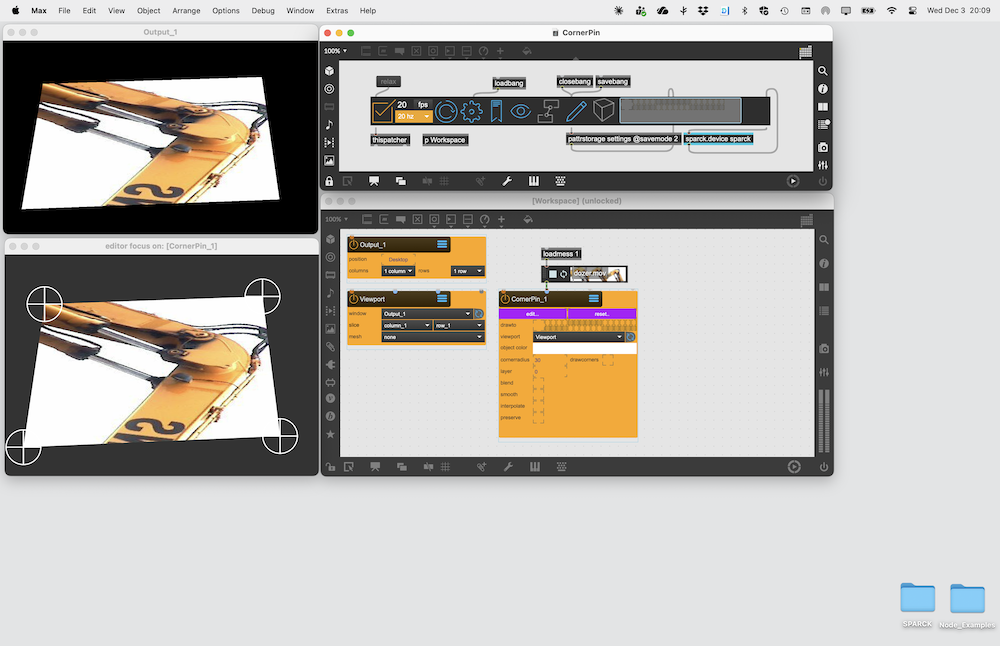
Task: Click the 3D cube icon in SPARCK toolbar
Action: click(603, 111)
